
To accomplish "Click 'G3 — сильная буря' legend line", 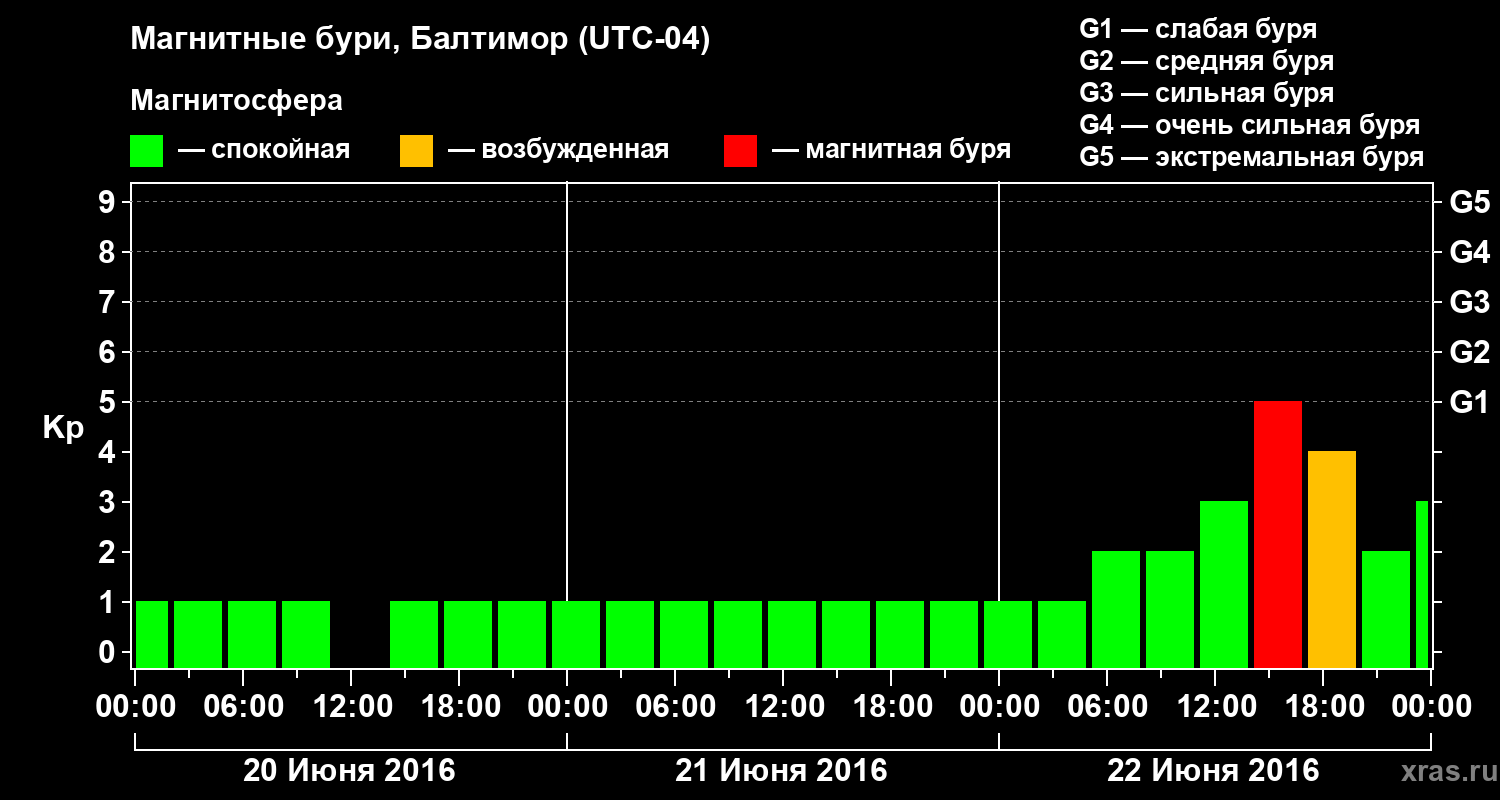I will tap(1206, 93).
